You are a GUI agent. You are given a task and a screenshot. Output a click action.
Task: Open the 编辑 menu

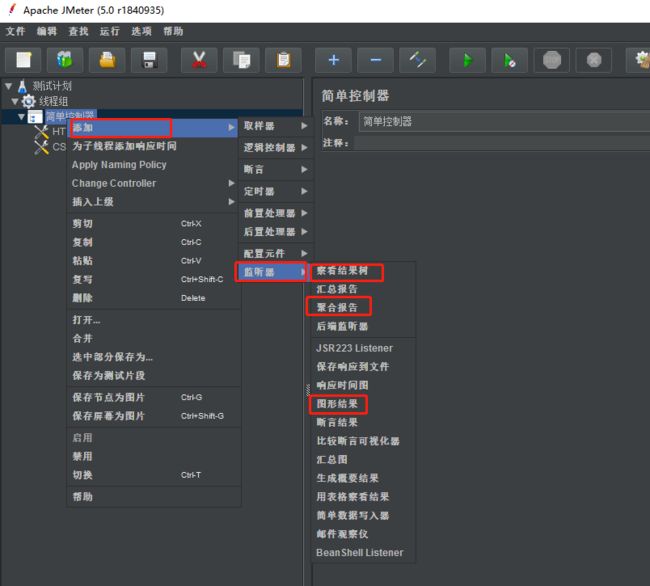pyautogui.click(x=47, y=31)
